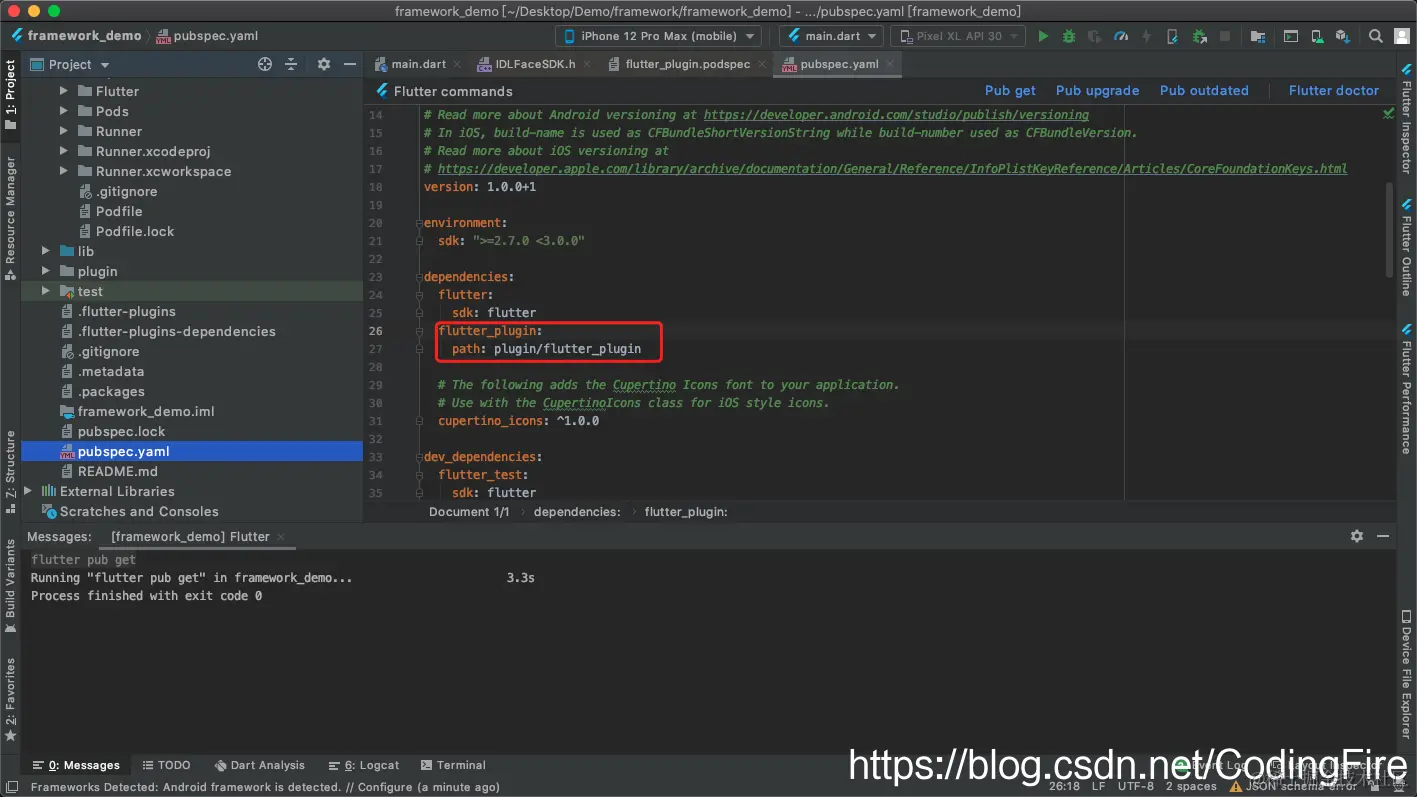This screenshot has width=1417, height=797.
Task: Select README.md in project tree
Action: click(x=118, y=471)
